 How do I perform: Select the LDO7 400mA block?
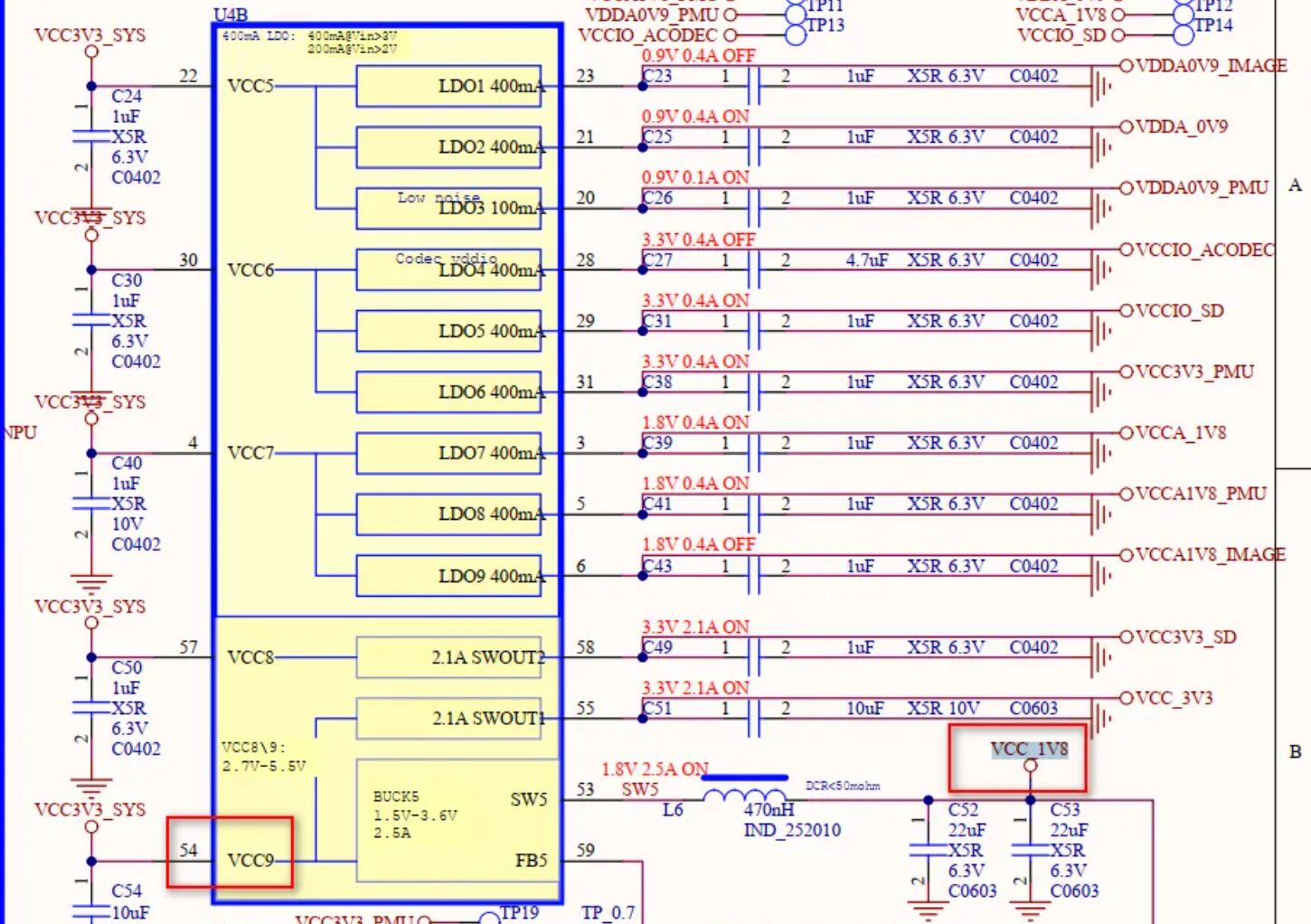448,453
